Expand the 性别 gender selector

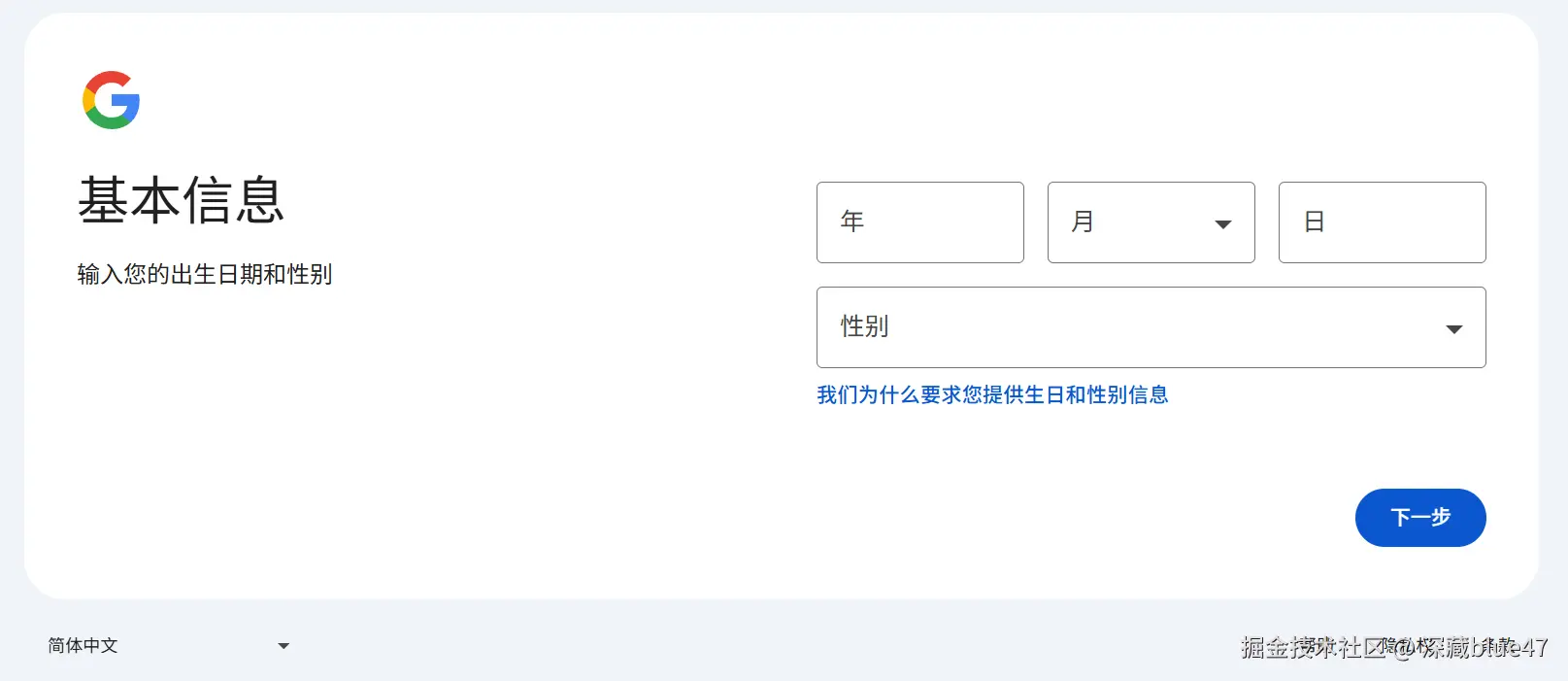click(1151, 327)
